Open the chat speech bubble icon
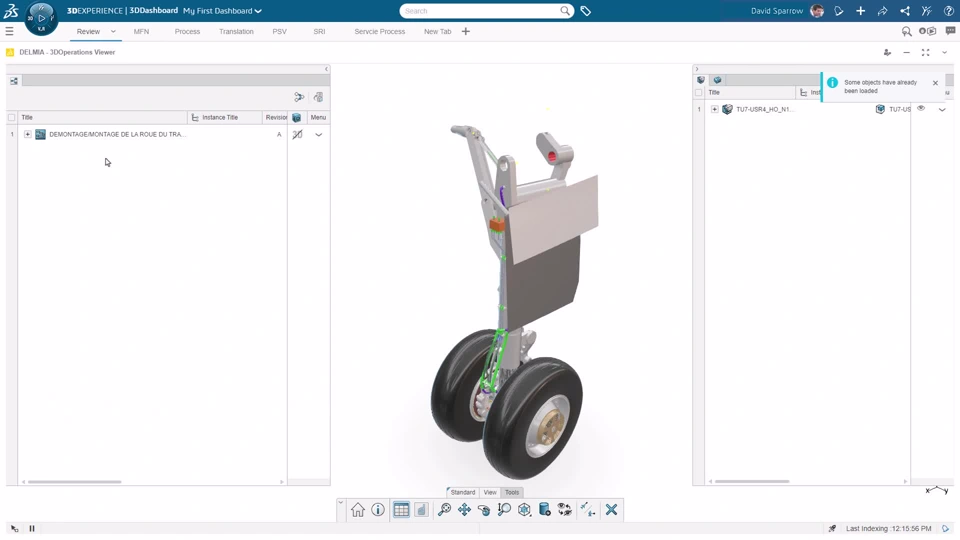Viewport: 960px width, 540px height. [x=950, y=31]
